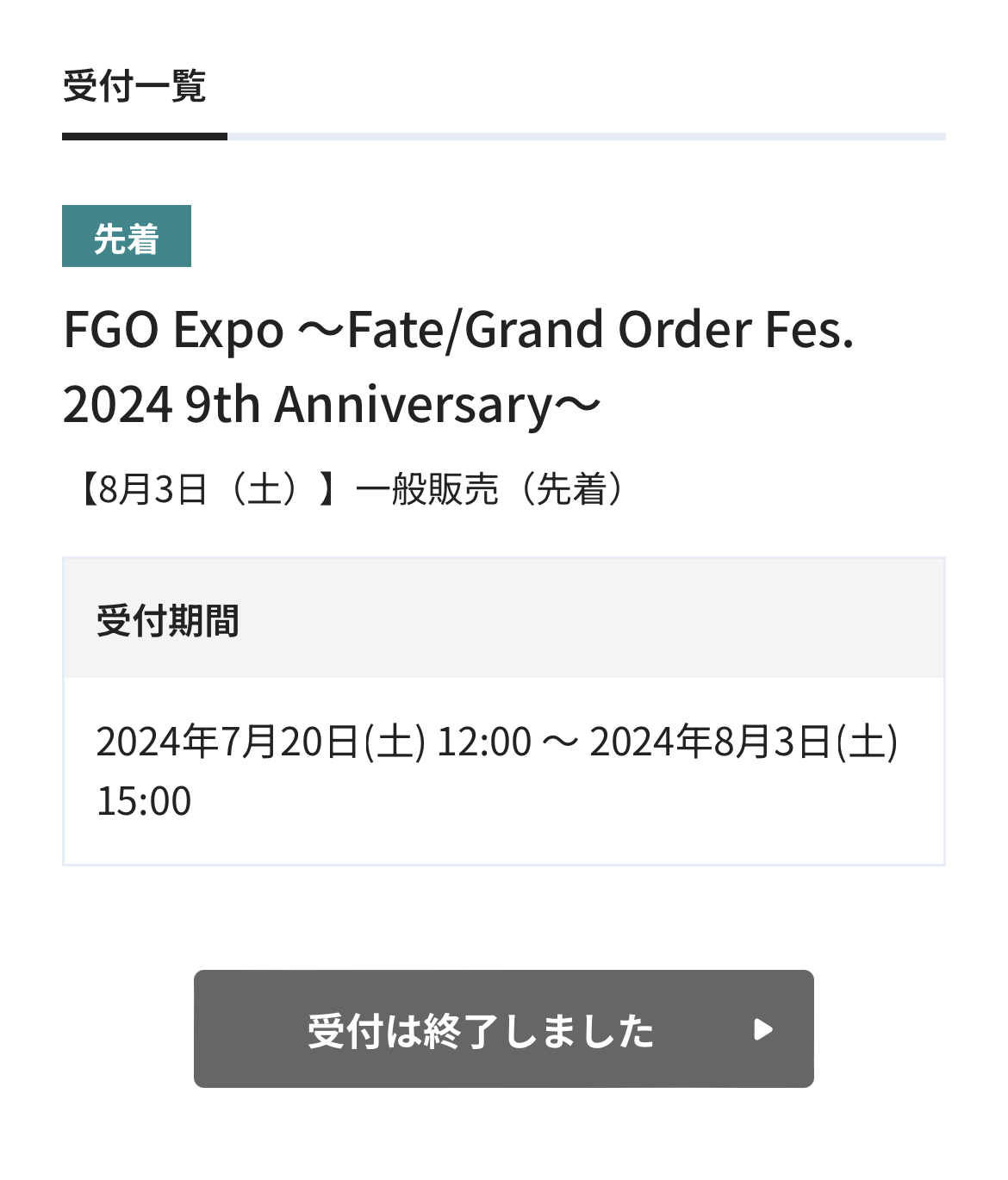
Task: Click the play arrow icon on the gray button
Action: (x=762, y=1029)
